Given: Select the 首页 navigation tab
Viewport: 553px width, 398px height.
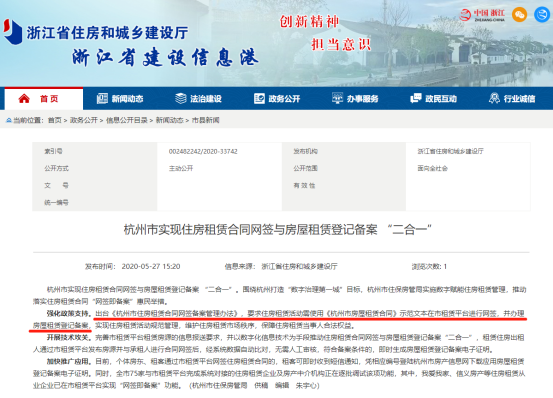Looking at the screenshot, I should coord(44,99).
